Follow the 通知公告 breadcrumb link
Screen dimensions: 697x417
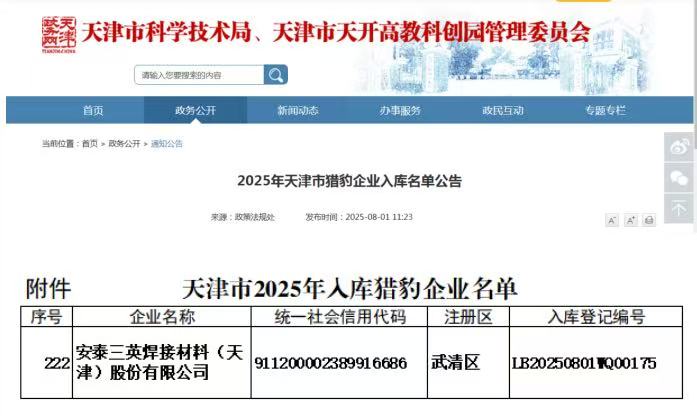click(x=167, y=144)
